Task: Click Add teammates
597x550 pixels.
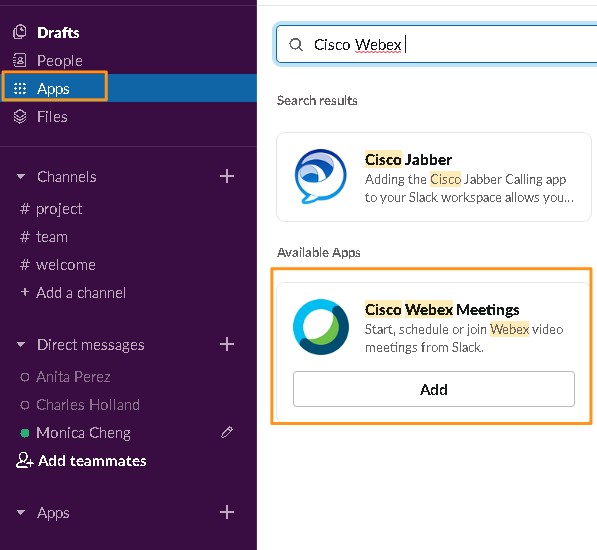Action: [x=81, y=461]
